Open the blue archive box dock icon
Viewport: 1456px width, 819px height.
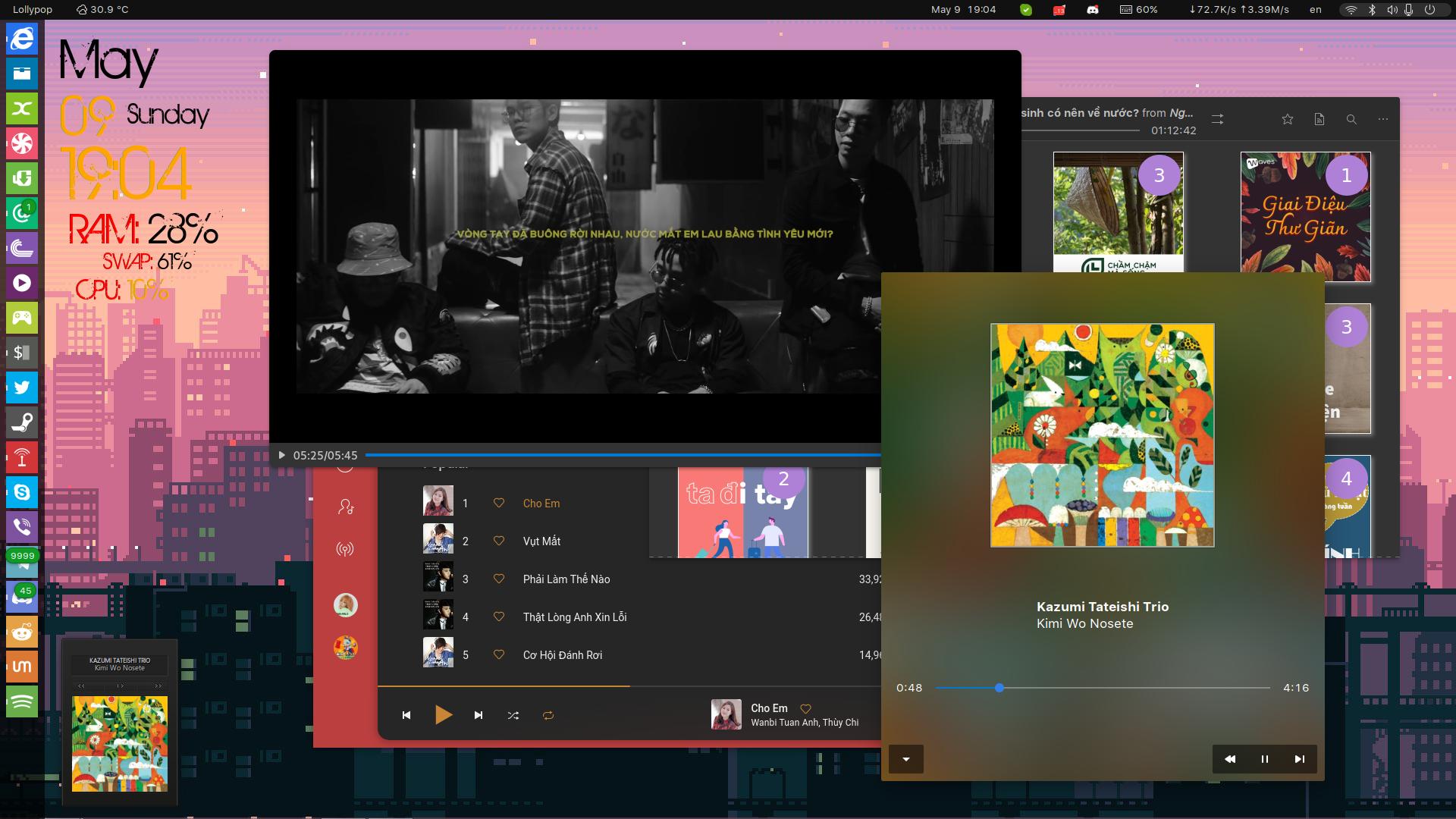(x=22, y=73)
